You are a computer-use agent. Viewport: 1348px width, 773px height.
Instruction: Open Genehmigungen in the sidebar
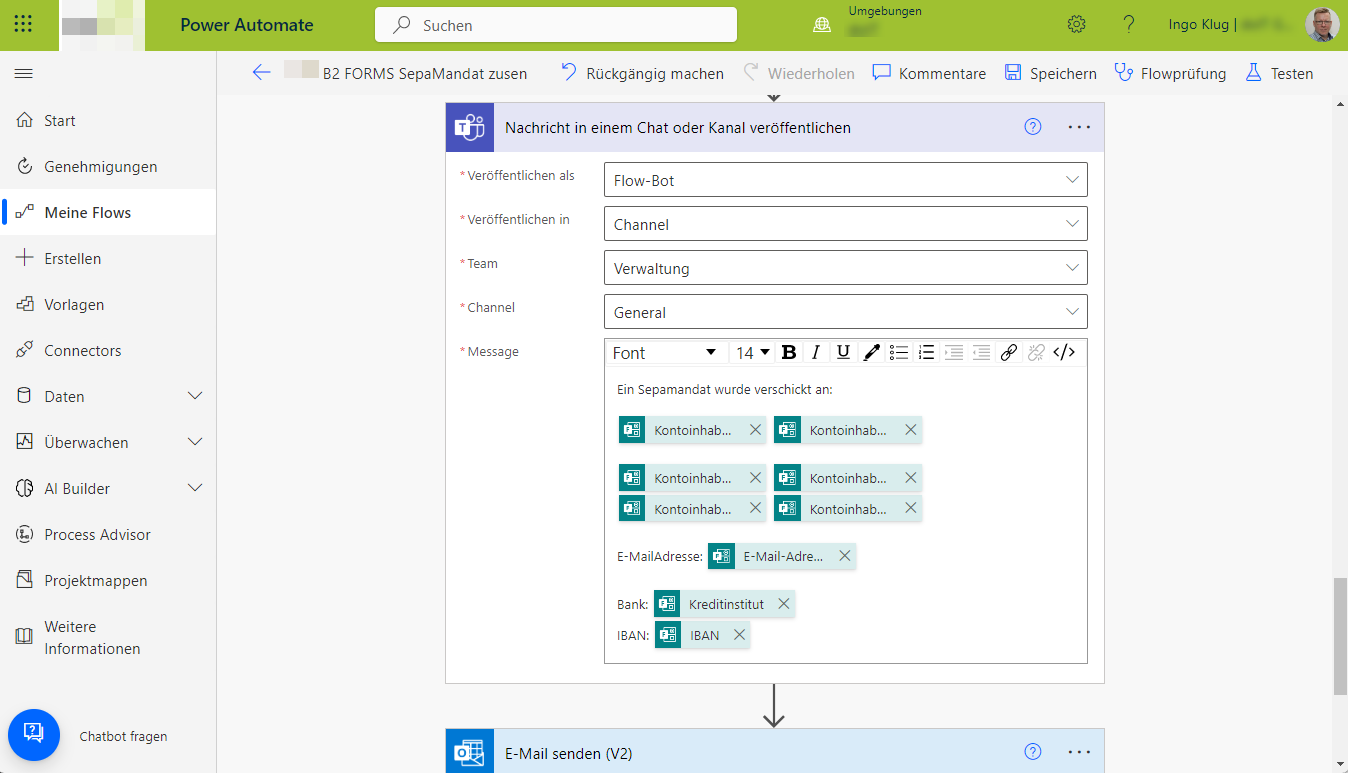[x=108, y=166]
